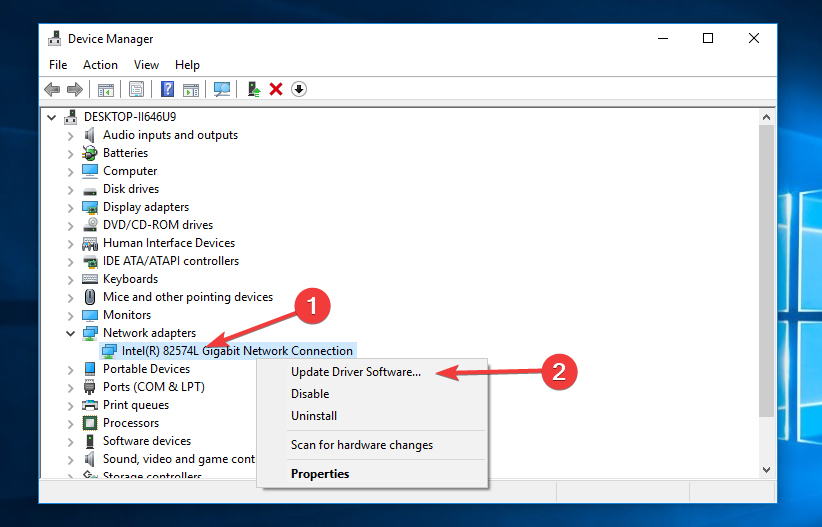Collapse the DESKTOP-II646U9 root node
Image resolution: width=822 pixels, height=527 pixels.
click(x=51, y=117)
